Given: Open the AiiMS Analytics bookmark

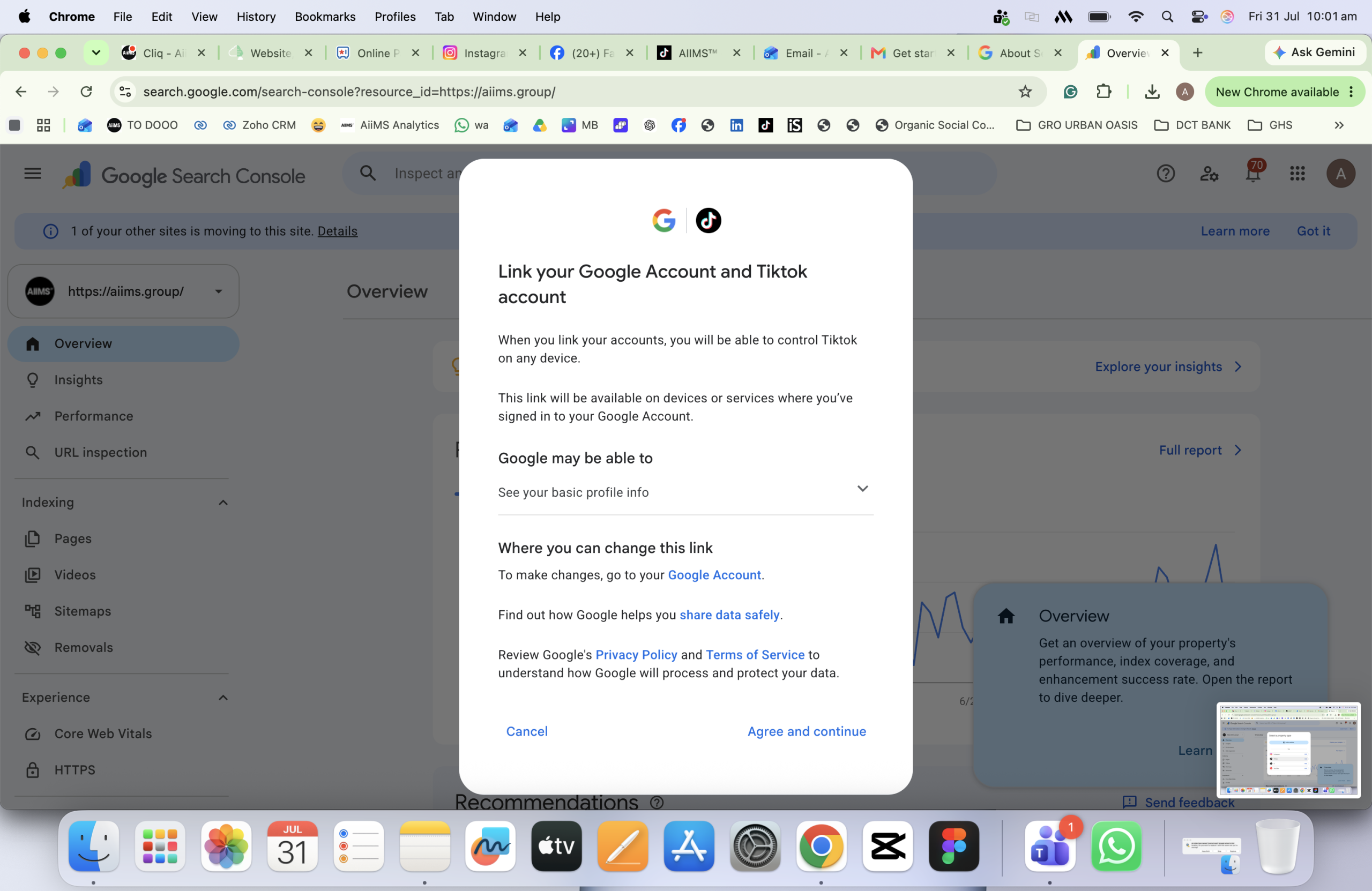Looking at the screenshot, I should 390,125.
